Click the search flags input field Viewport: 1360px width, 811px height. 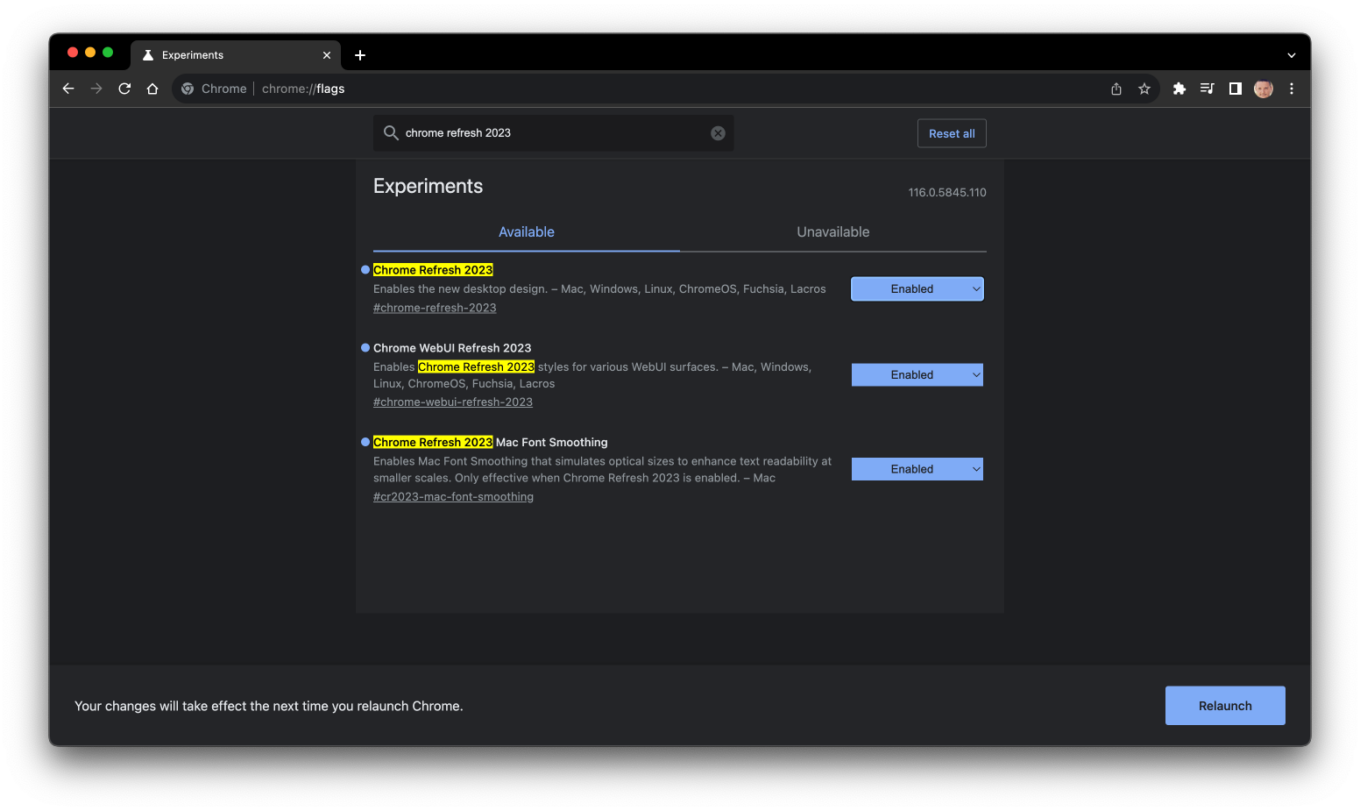tap(553, 133)
